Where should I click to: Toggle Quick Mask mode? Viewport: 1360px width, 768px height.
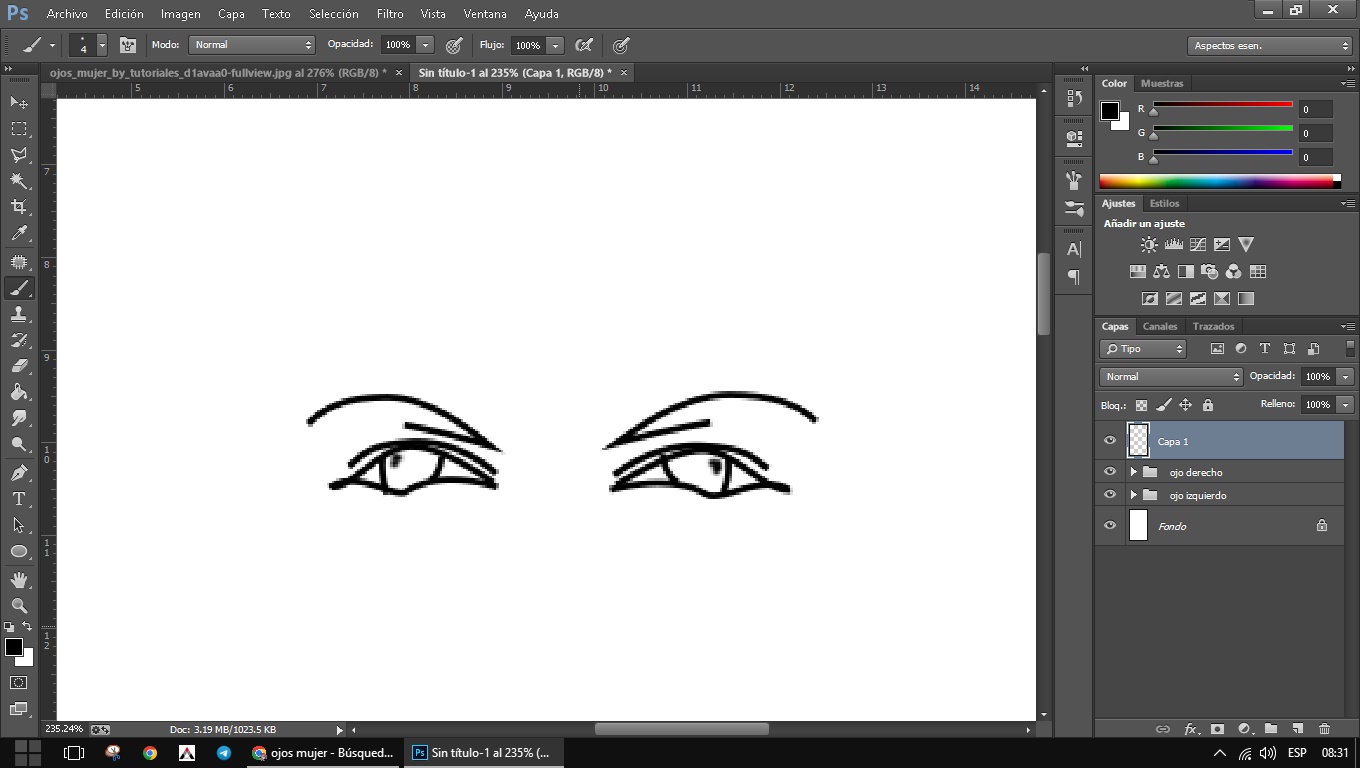pyautogui.click(x=19, y=682)
